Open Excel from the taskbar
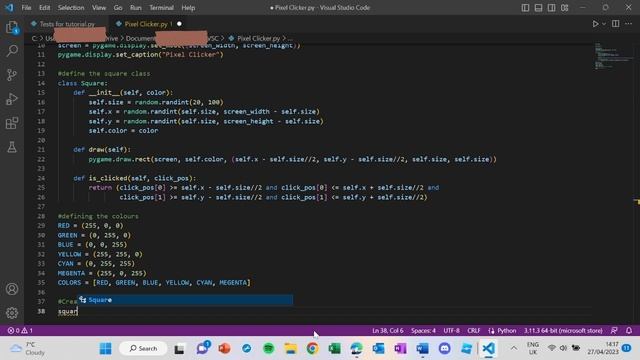 [x=334, y=349]
